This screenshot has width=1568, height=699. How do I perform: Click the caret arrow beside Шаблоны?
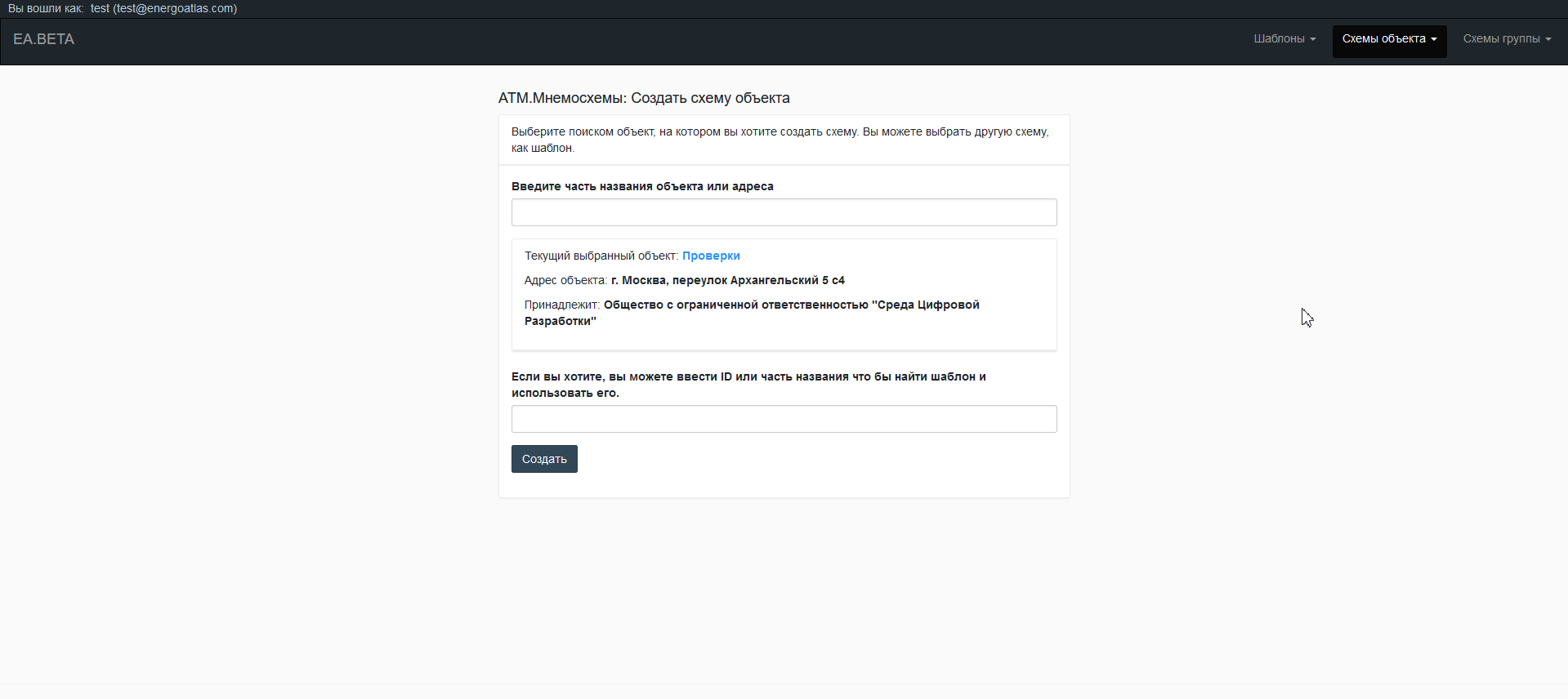click(x=1313, y=39)
